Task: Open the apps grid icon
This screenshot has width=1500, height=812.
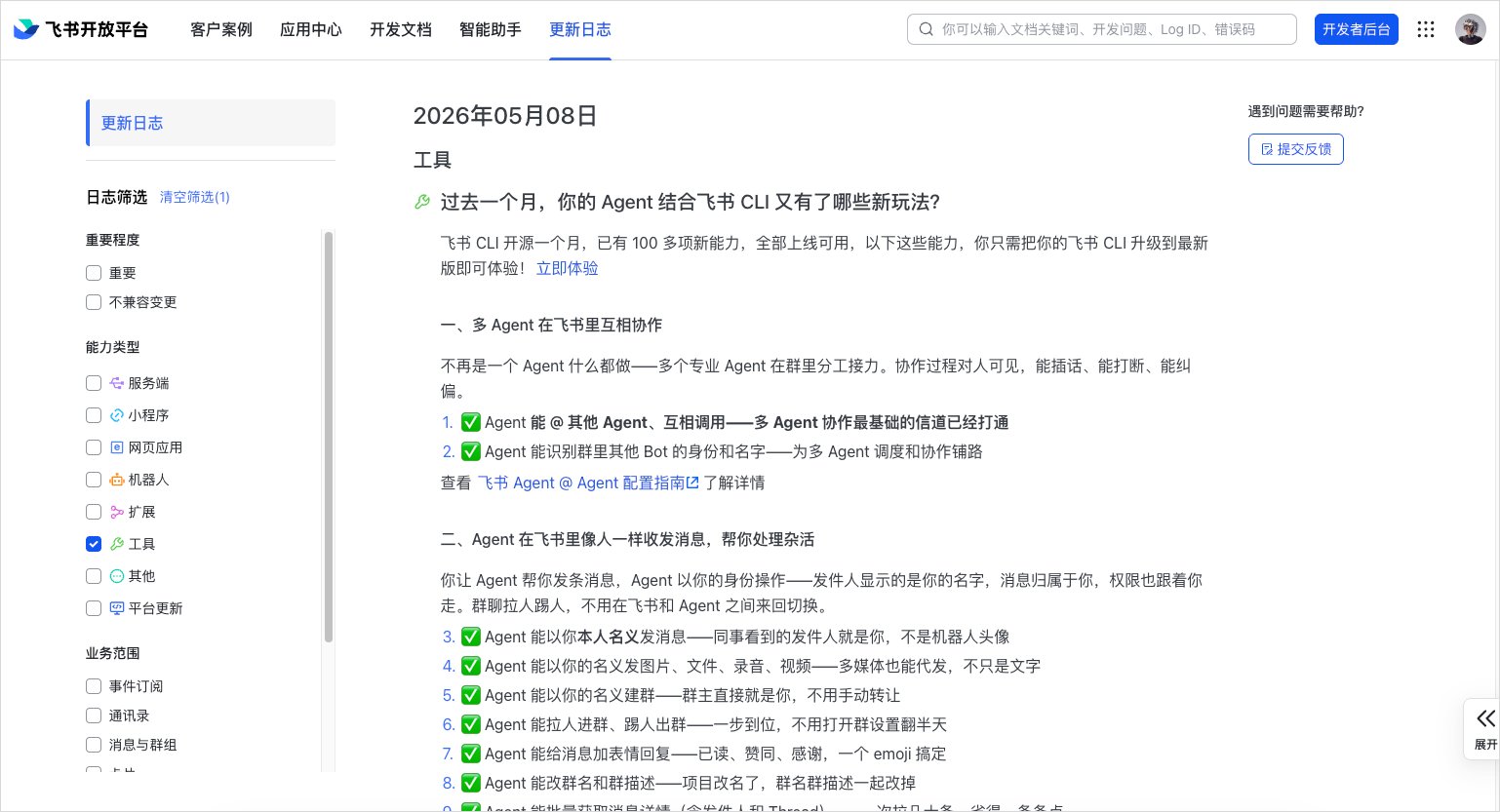Action: (1426, 29)
